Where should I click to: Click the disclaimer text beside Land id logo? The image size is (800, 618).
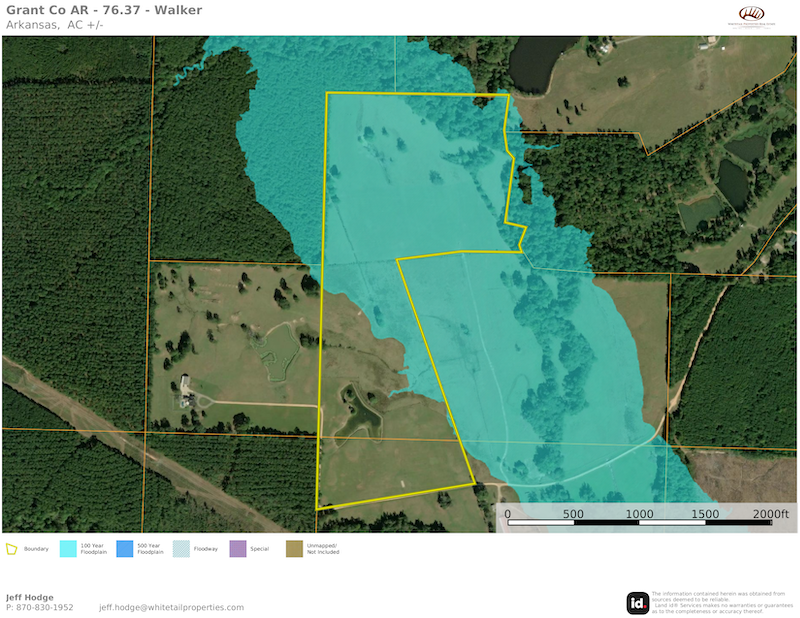click(x=718, y=603)
